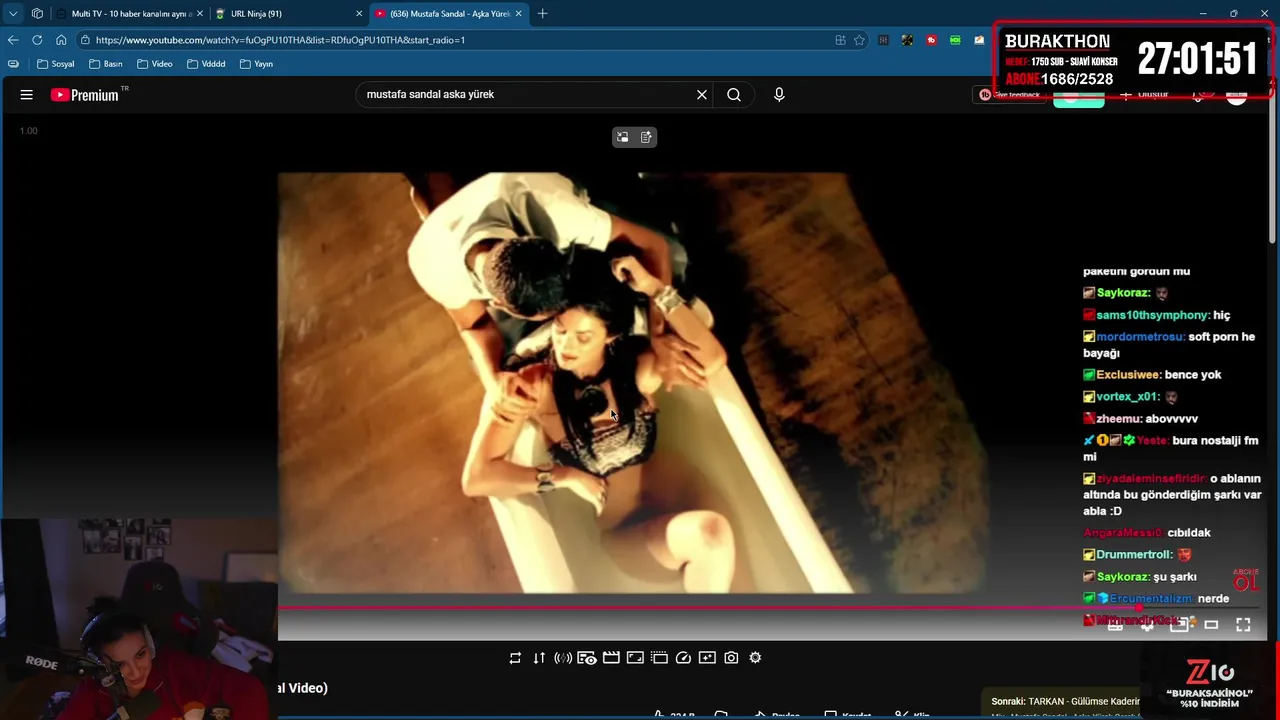Open the dark grid extension icon
The height and width of the screenshot is (720, 1280).
883,40
